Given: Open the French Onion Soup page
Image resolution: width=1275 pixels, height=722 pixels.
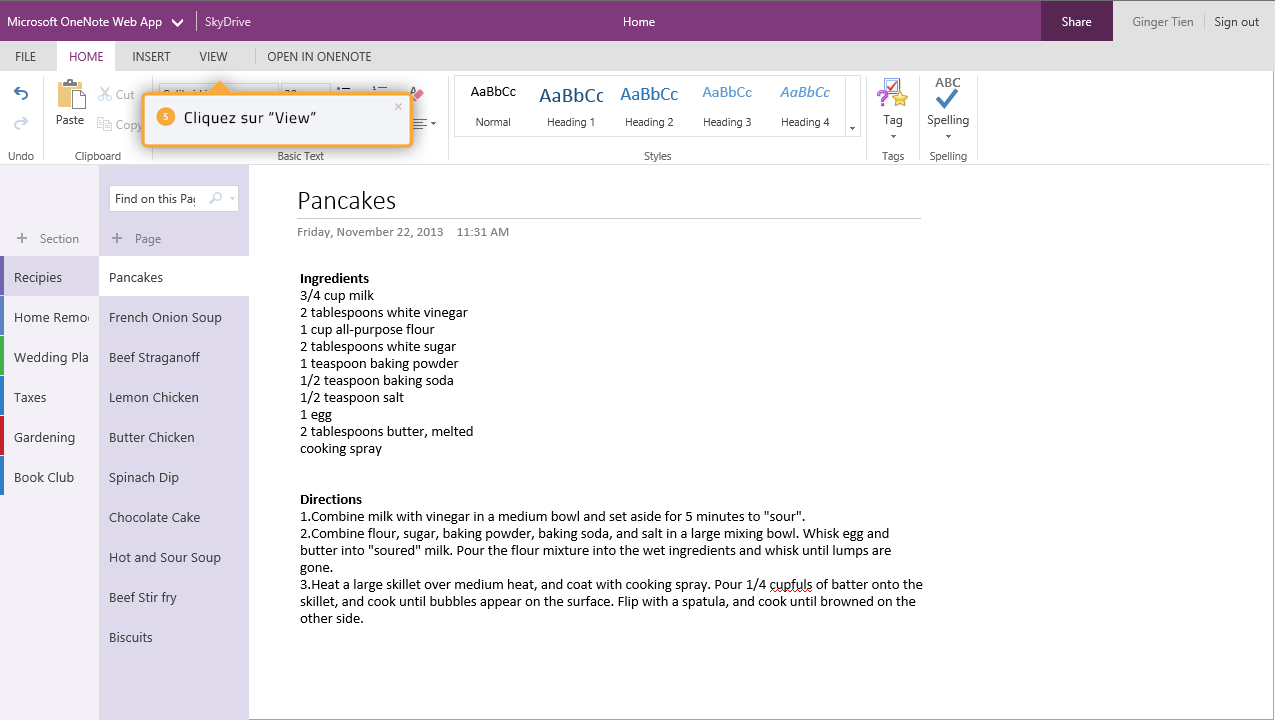Looking at the screenshot, I should pos(164,317).
